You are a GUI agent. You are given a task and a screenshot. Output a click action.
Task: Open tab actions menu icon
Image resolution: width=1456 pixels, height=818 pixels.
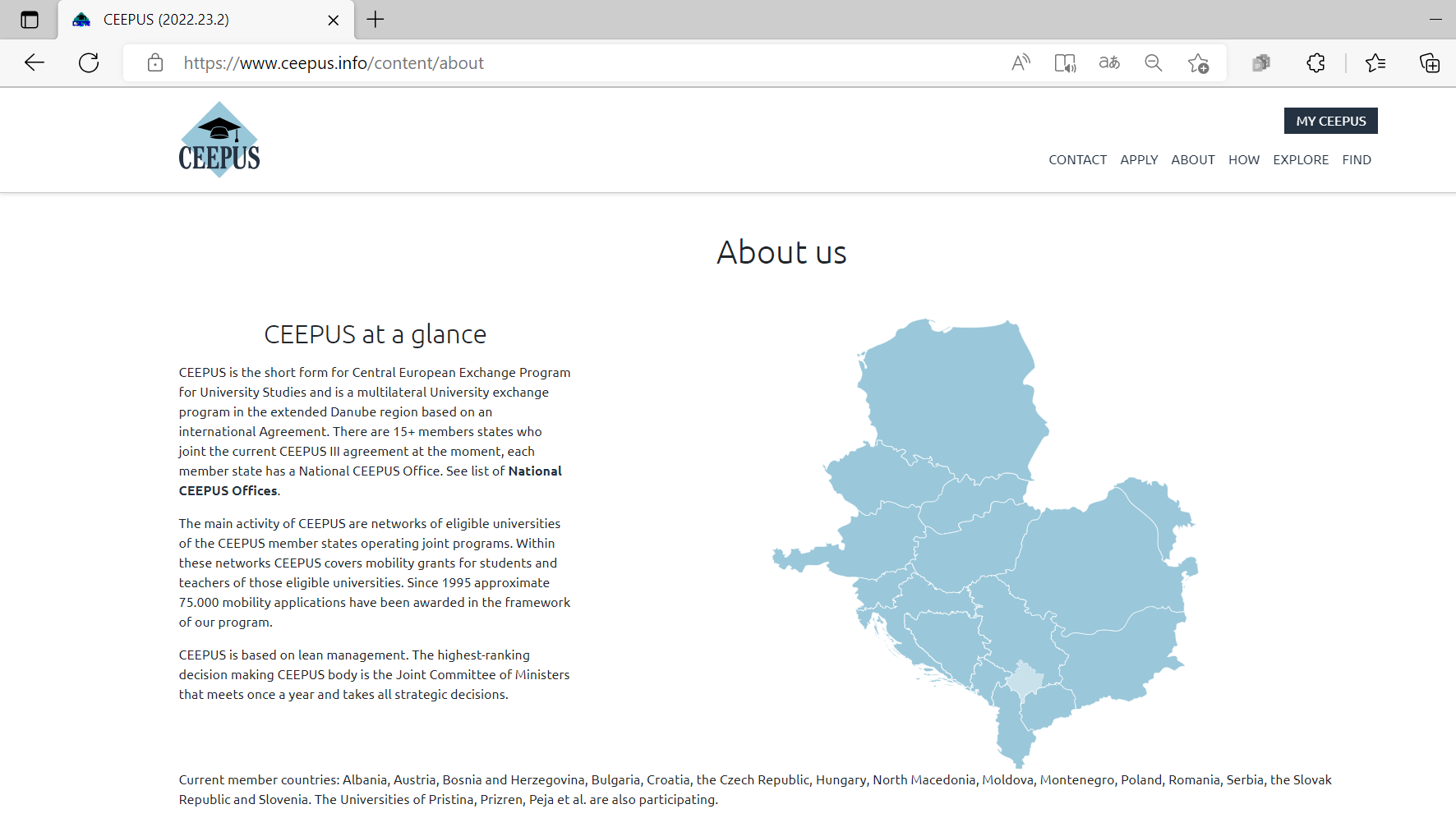point(30,20)
